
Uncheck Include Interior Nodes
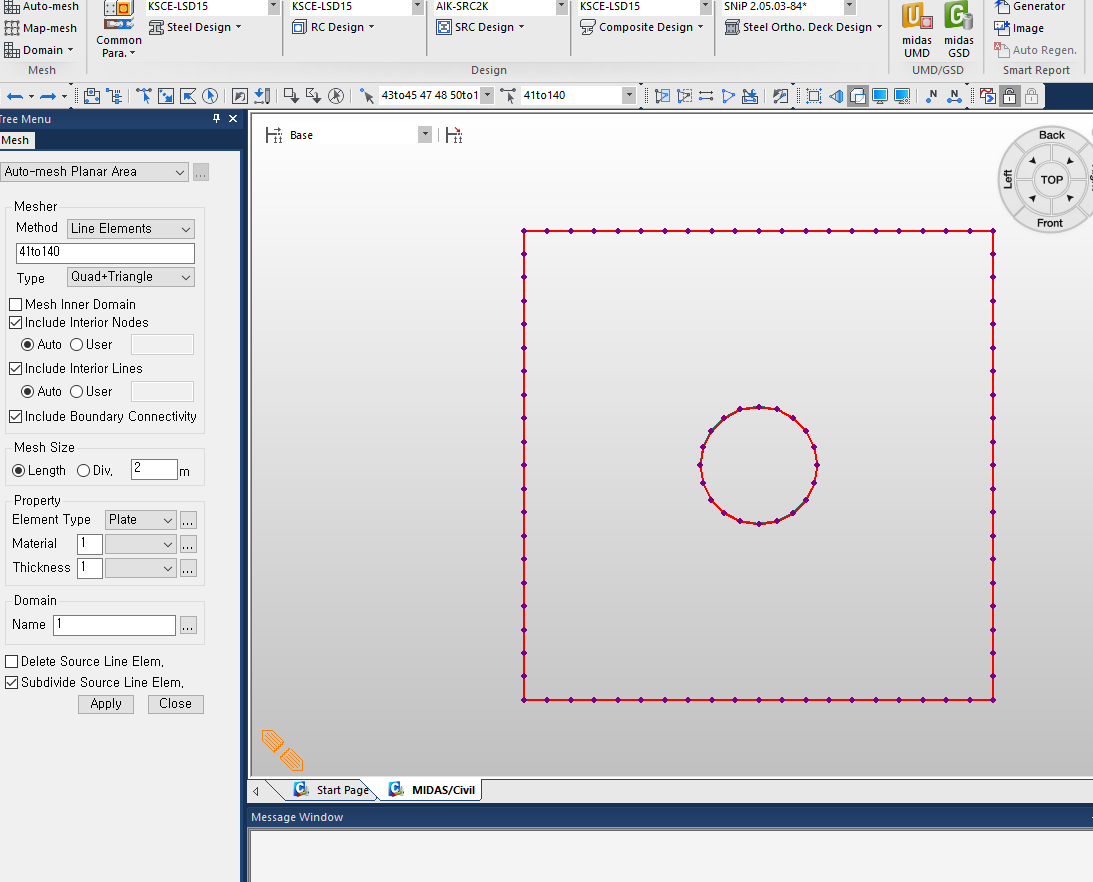point(15,323)
